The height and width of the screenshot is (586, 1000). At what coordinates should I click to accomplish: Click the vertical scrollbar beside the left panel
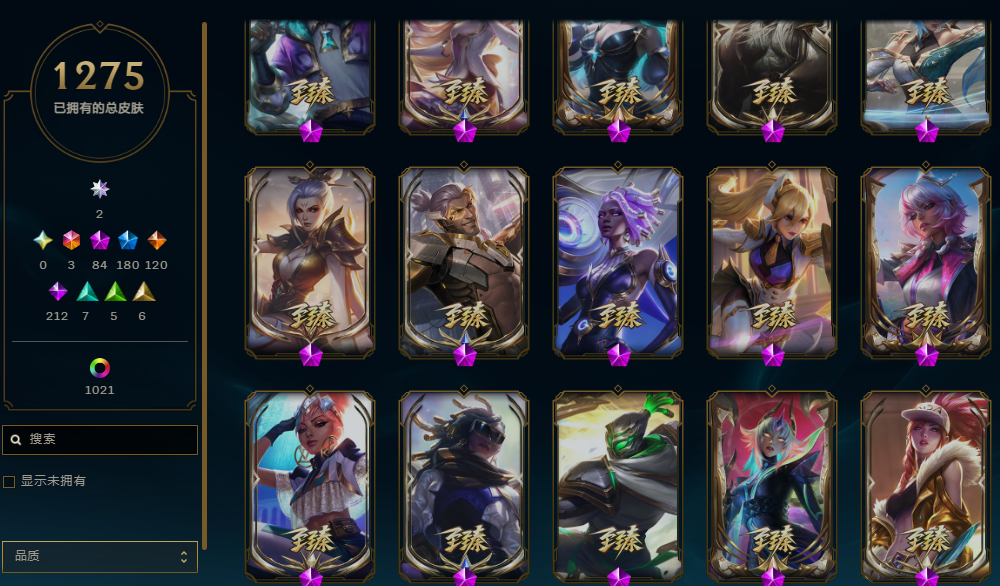pyautogui.click(x=204, y=286)
